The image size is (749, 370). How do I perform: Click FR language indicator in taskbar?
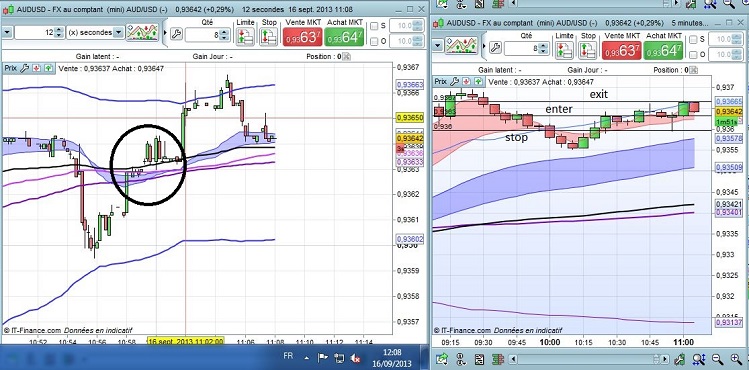(288, 356)
